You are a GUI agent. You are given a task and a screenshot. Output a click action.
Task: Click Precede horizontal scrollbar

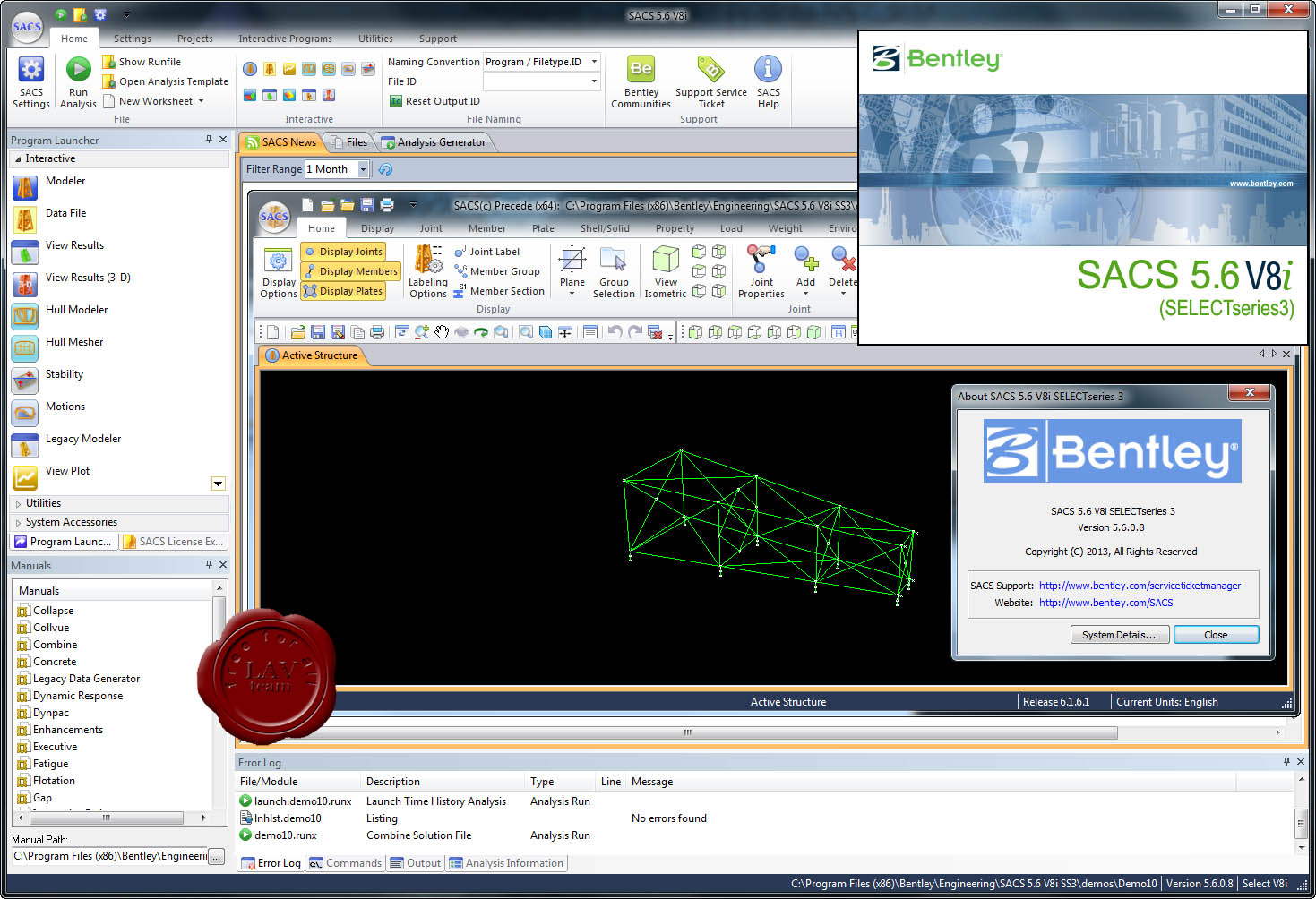[688, 732]
